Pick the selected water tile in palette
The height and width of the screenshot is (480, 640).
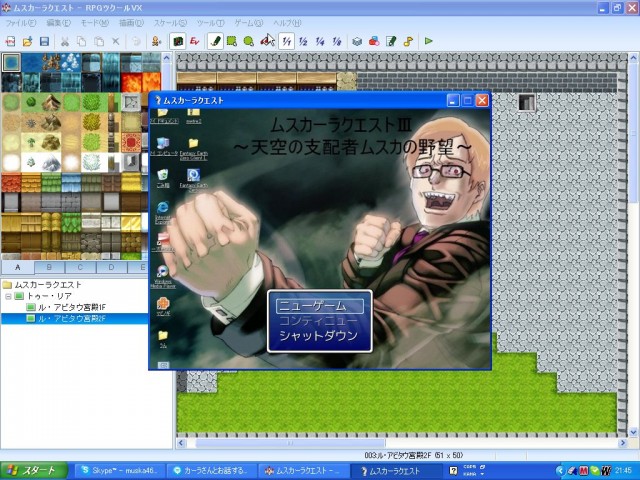[x=11, y=62]
